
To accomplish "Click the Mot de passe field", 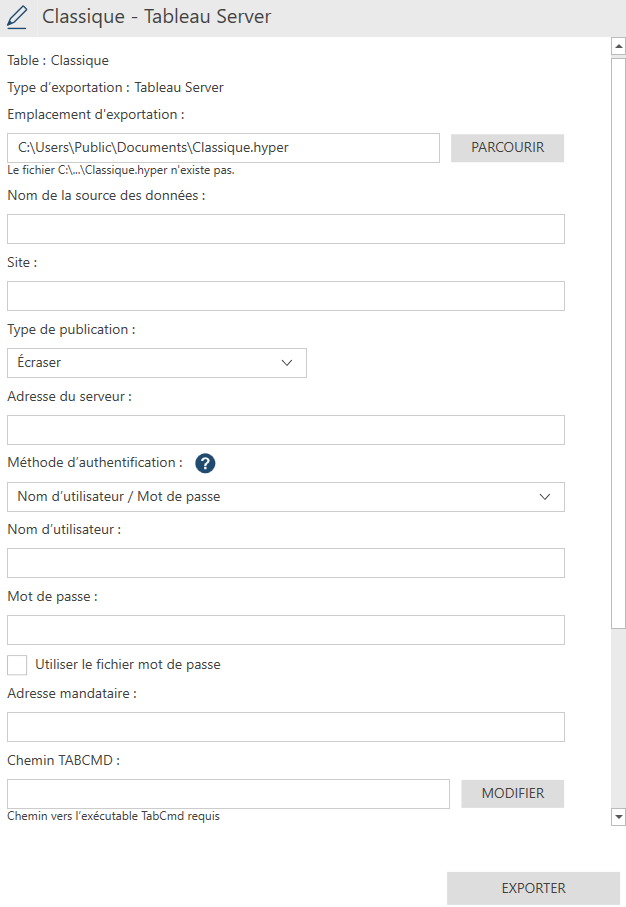I will tap(285, 630).
